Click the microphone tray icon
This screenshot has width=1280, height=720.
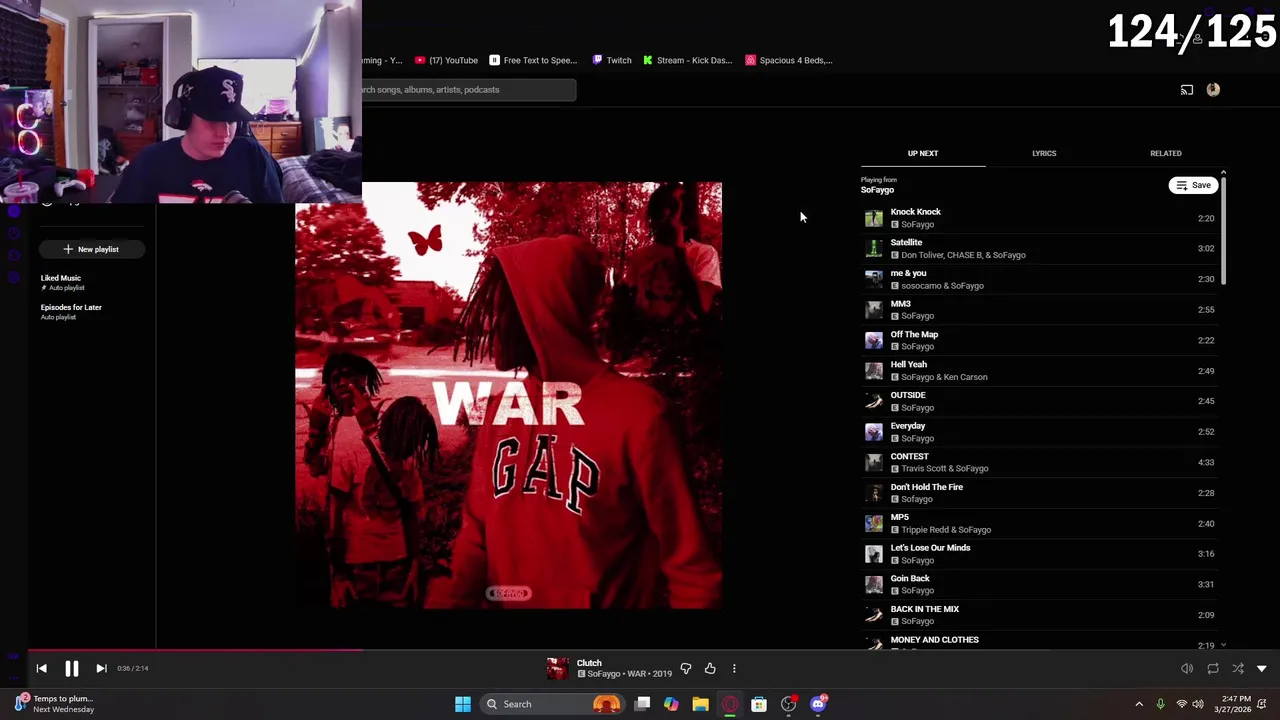(x=1160, y=704)
